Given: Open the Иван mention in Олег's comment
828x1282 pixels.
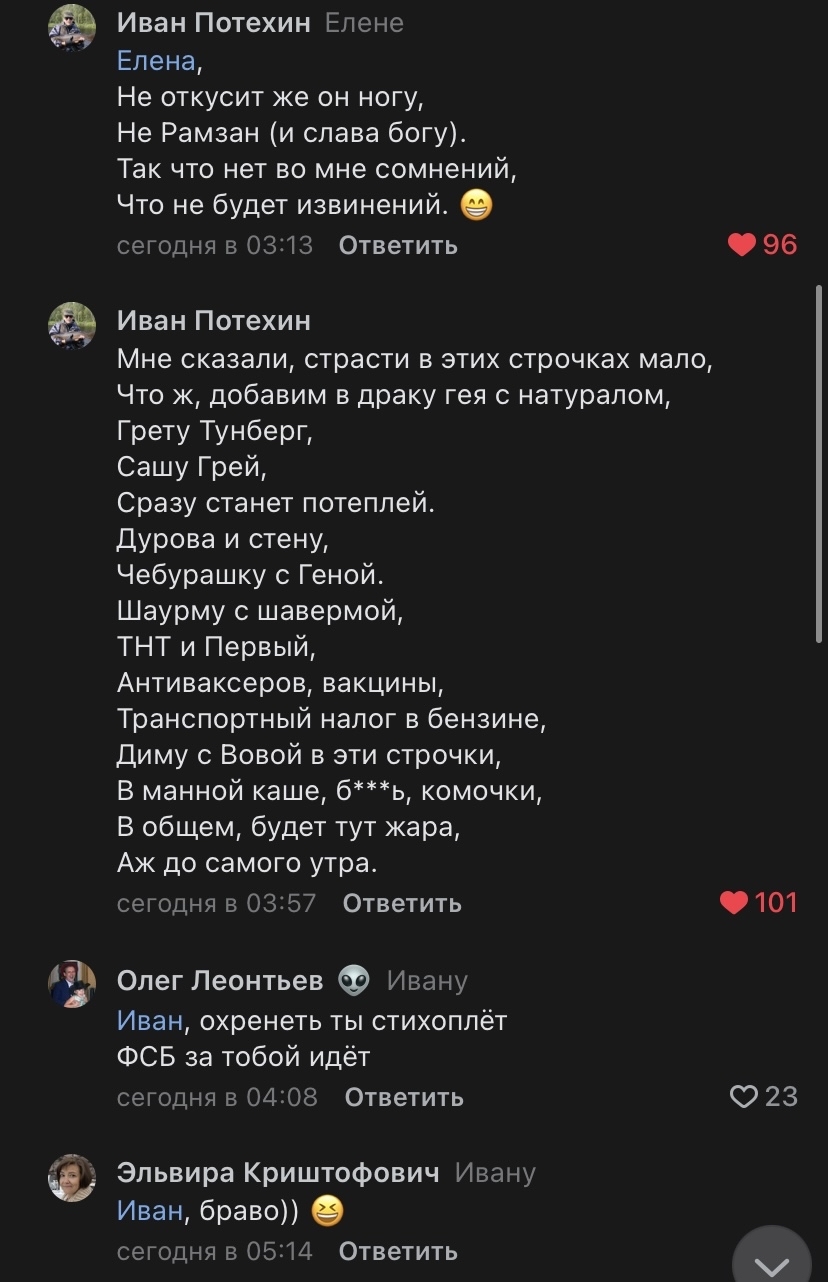Looking at the screenshot, I should 150,1021.
